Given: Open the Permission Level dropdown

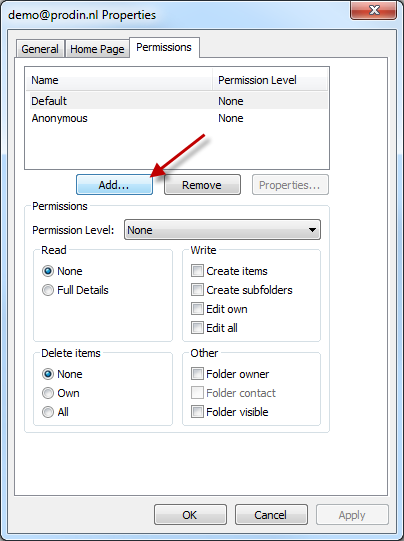Looking at the screenshot, I should (222, 230).
